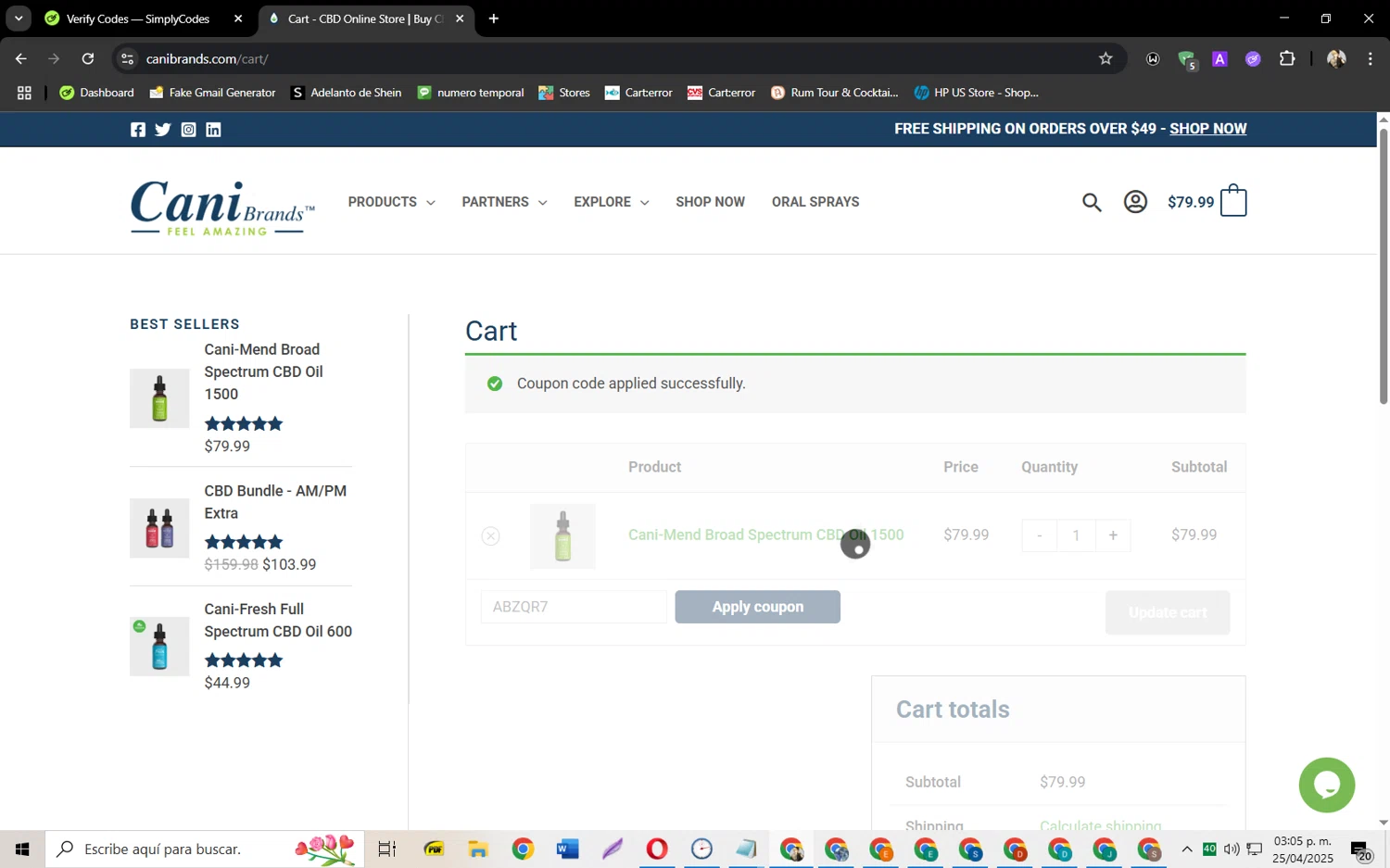Open Chrome profile avatar

coord(1336,58)
